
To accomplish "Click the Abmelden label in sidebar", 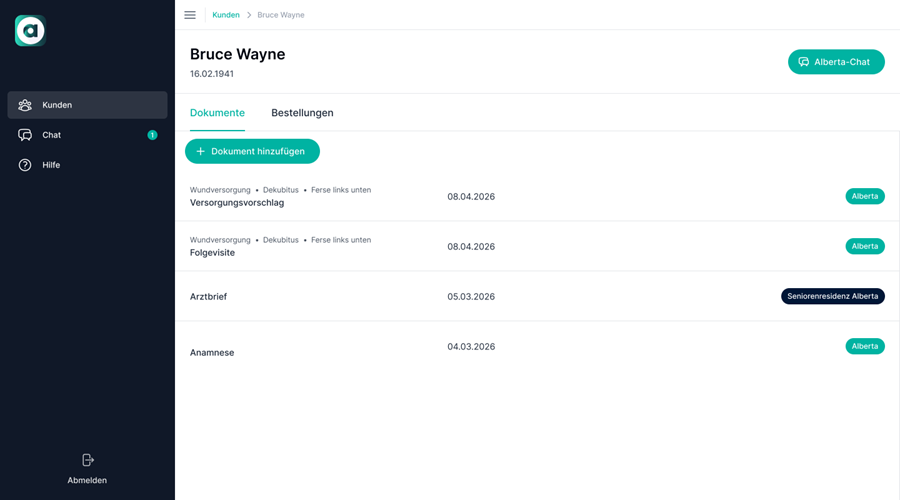I will [87, 480].
